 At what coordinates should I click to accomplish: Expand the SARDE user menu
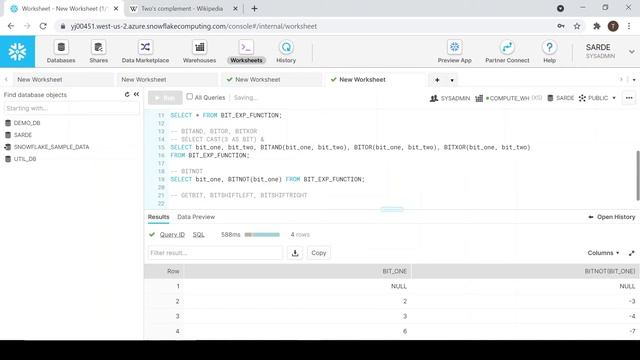pos(631,52)
